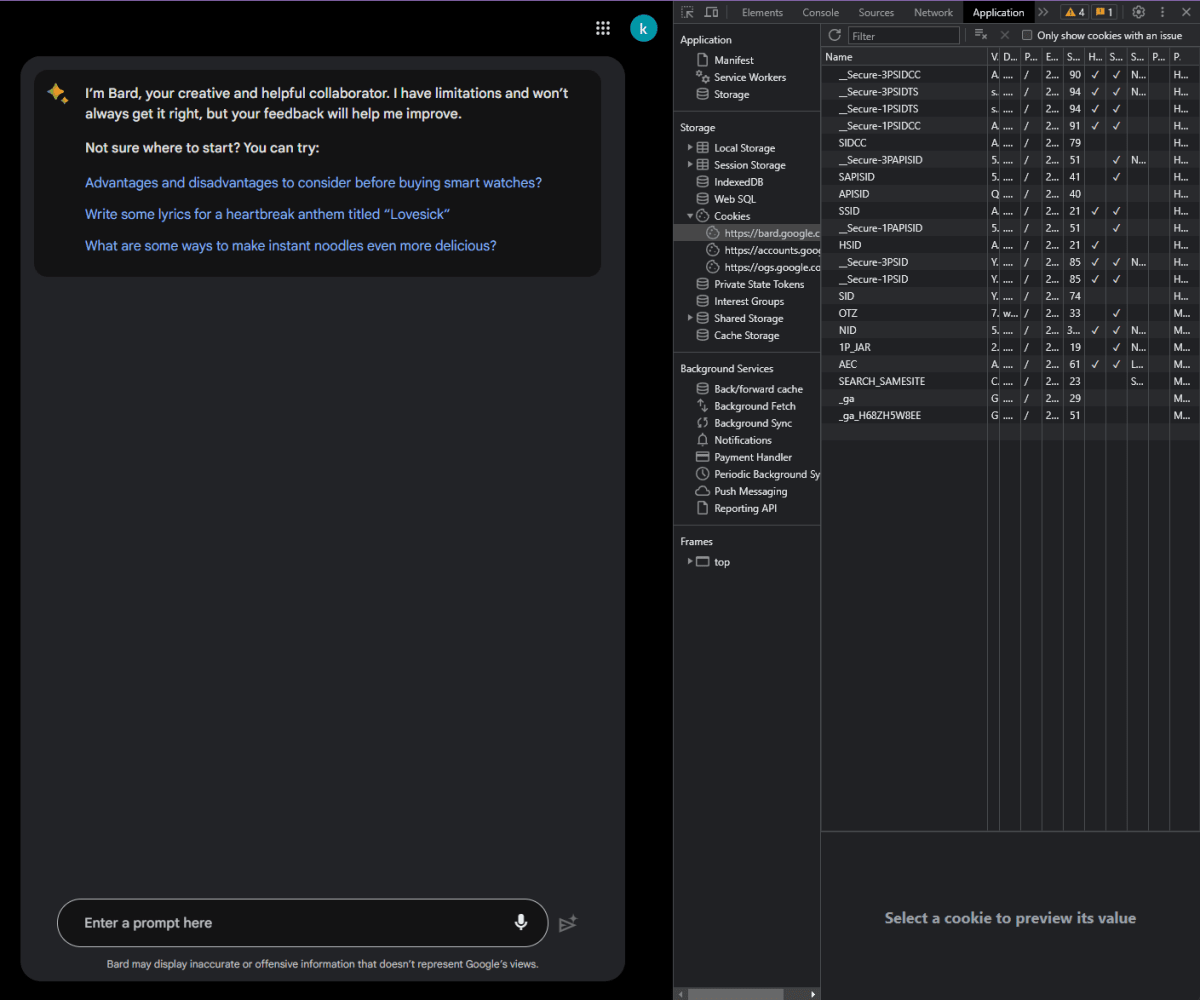The height and width of the screenshot is (1000, 1200).
Task: Select the Application tab
Action: 998,12
